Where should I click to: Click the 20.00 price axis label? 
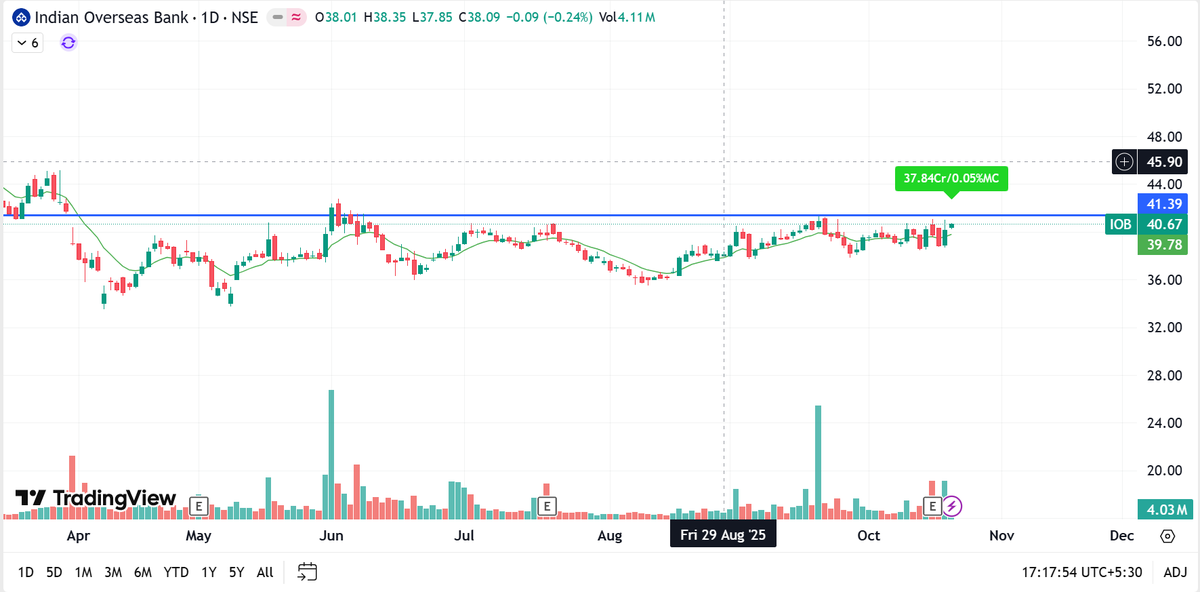point(1166,471)
